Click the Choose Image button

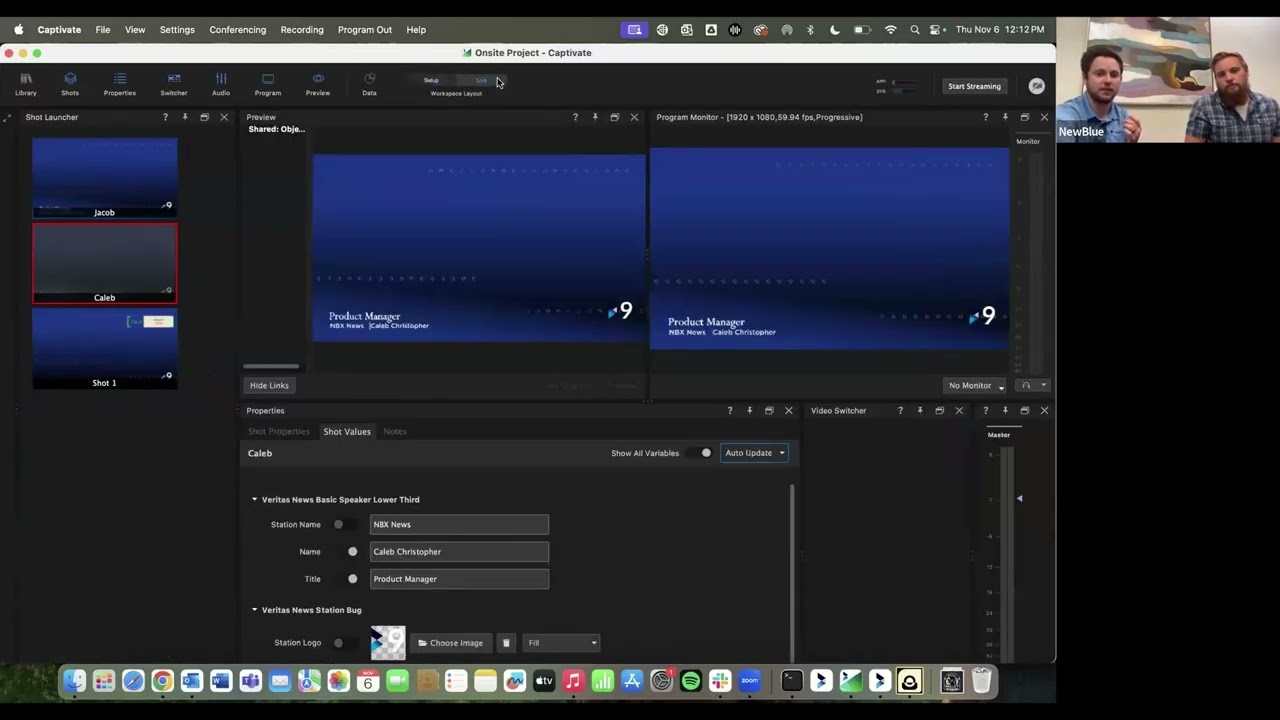[450, 643]
